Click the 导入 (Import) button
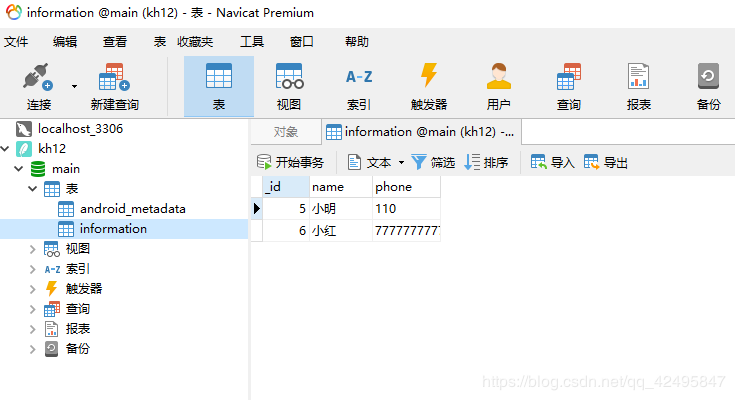 pyautogui.click(x=553, y=162)
